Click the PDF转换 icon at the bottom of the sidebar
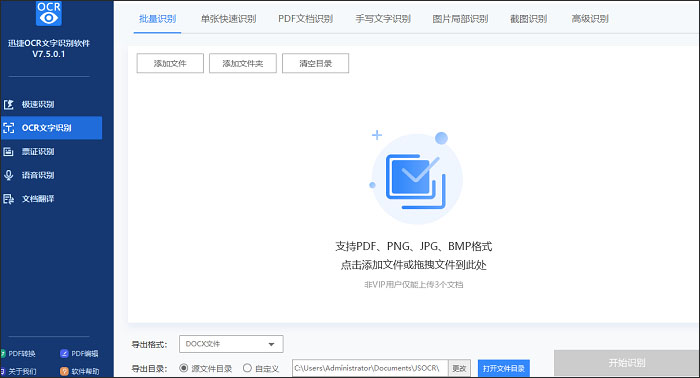The image size is (700, 378). click(3, 353)
